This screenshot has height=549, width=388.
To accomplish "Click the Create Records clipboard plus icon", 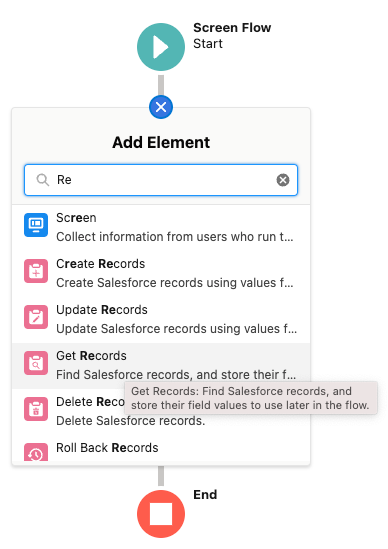I will point(36,271).
